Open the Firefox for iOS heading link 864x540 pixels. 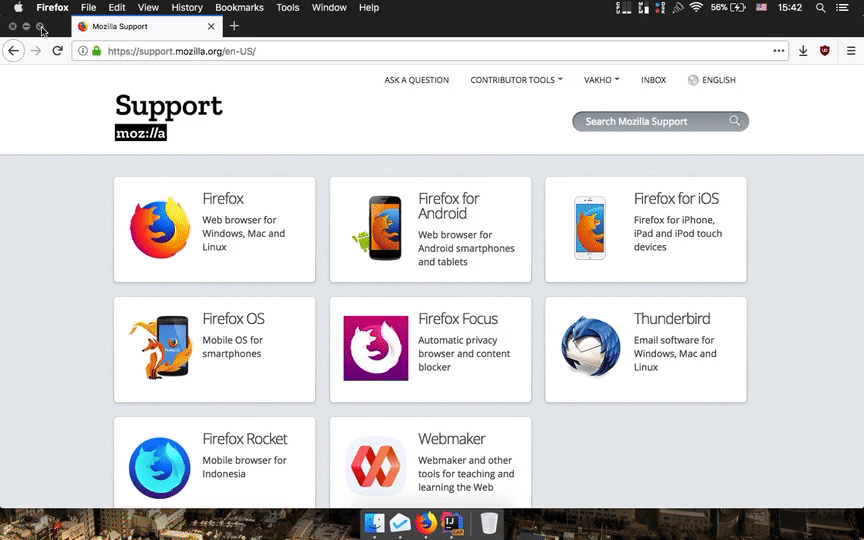tap(676, 198)
